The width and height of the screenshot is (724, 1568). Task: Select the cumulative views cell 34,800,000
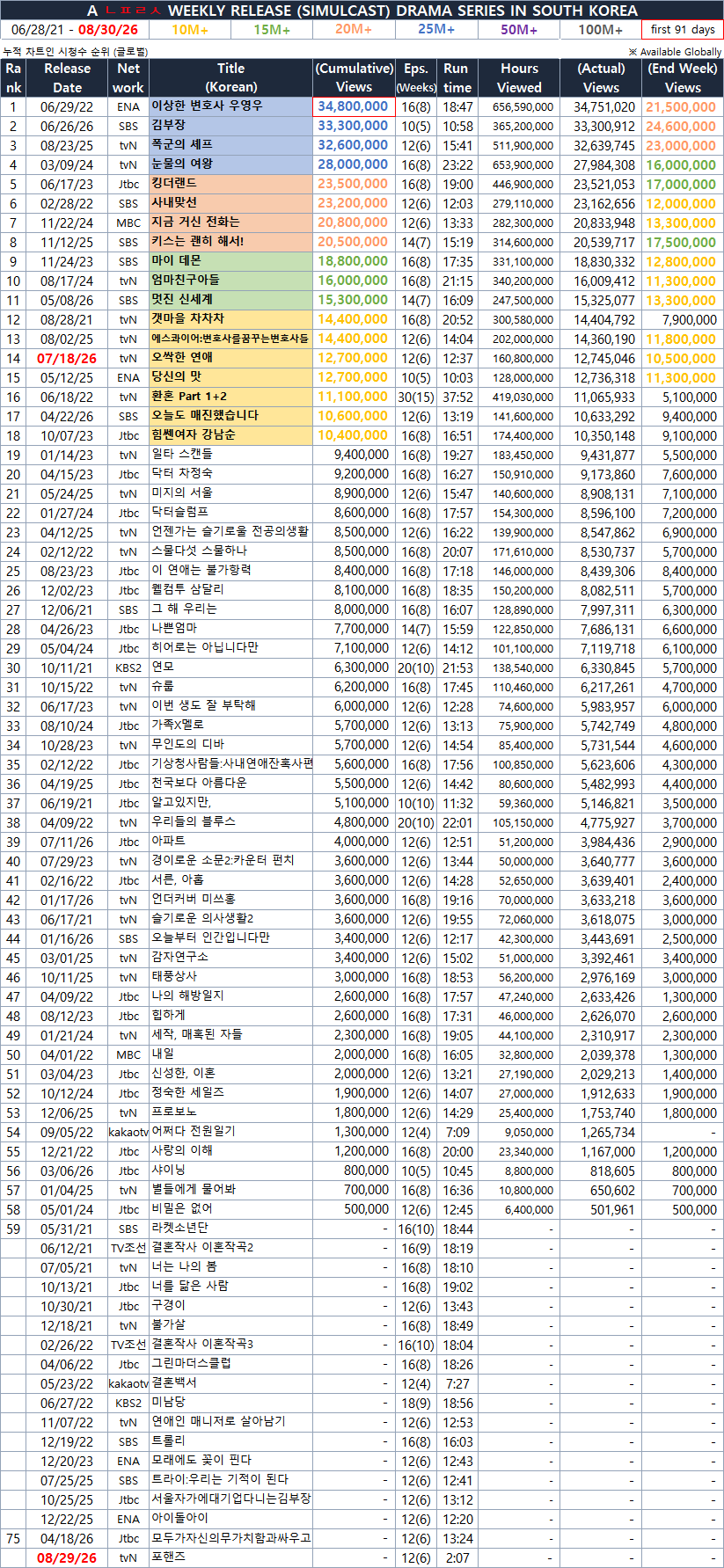click(x=354, y=106)
